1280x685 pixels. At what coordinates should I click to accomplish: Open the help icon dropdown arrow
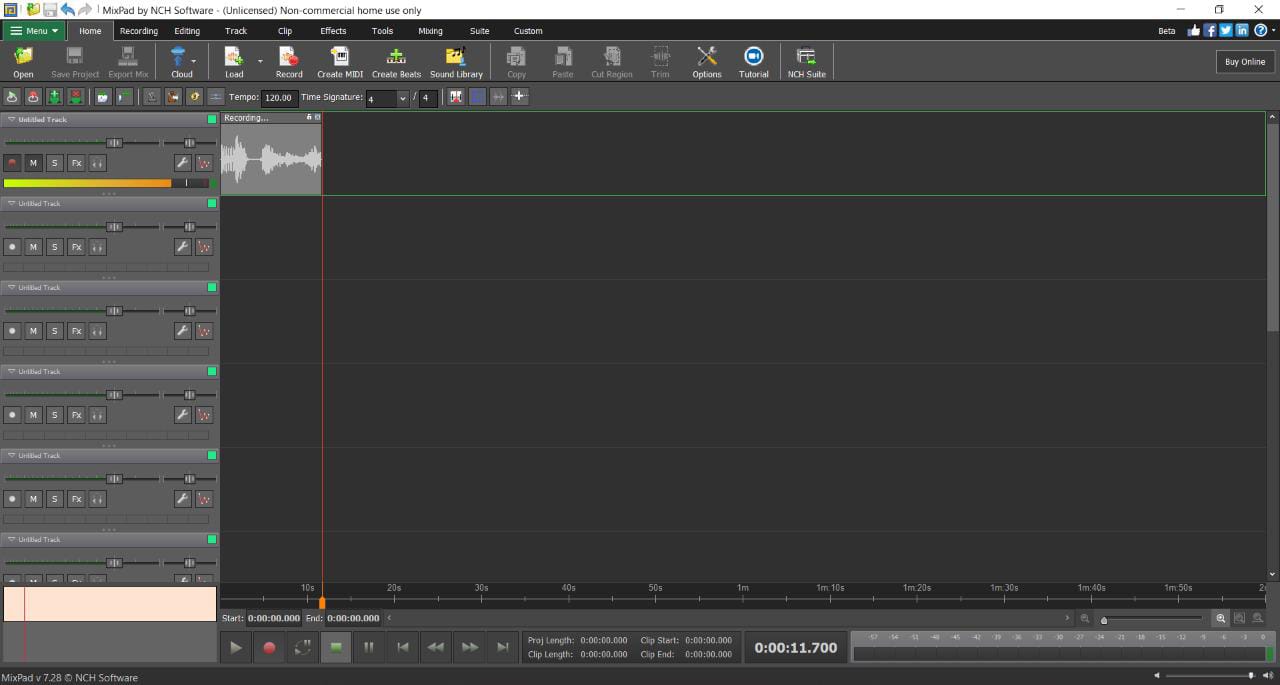(x=1273, y=31)
